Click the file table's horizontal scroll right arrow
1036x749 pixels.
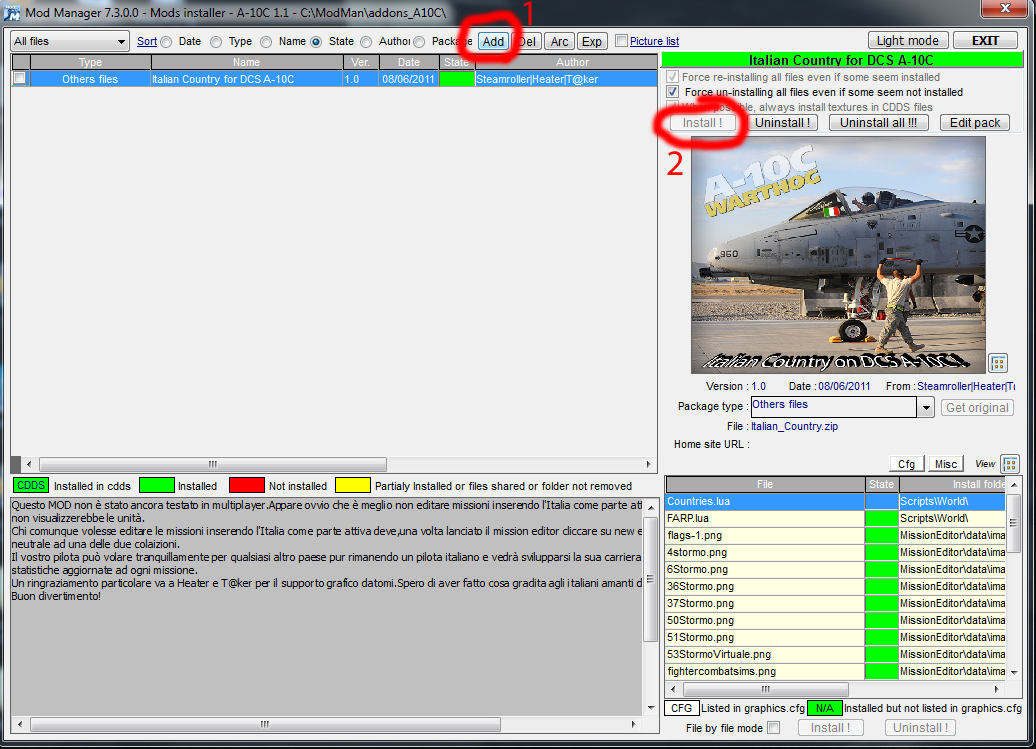point(997,689)
